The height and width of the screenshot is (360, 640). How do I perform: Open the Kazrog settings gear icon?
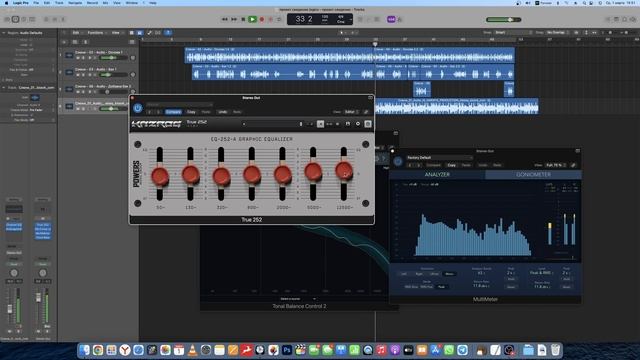(358, 124)
